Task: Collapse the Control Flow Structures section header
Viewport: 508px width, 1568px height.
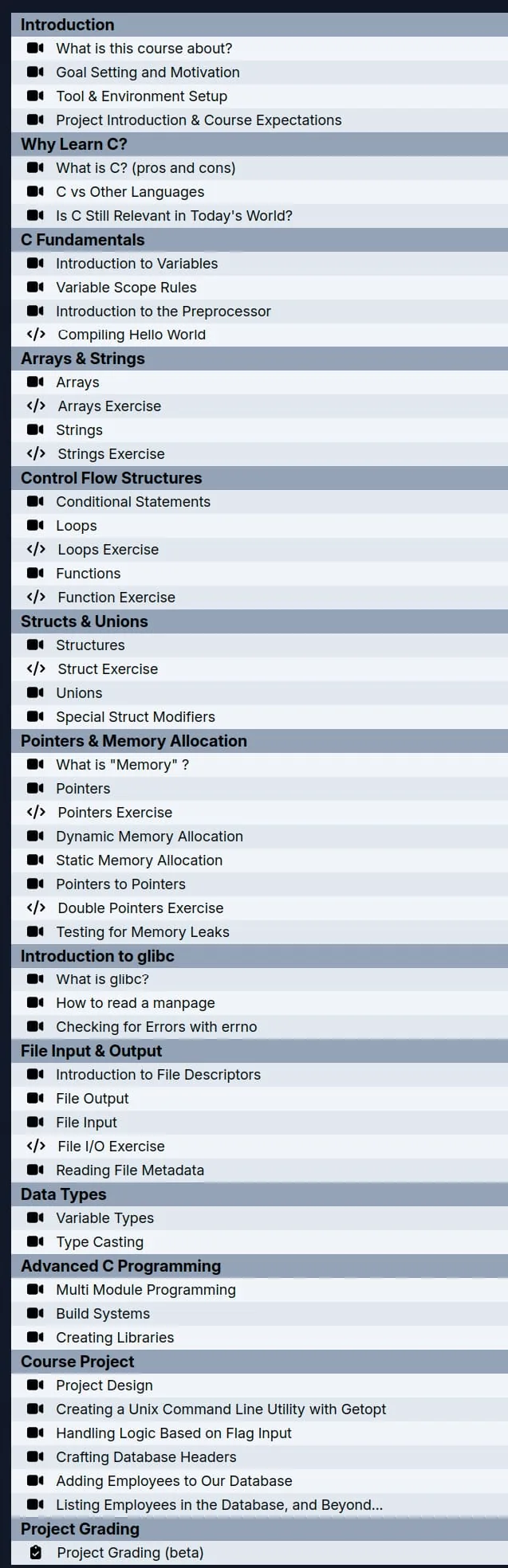Action: [259, 478]
